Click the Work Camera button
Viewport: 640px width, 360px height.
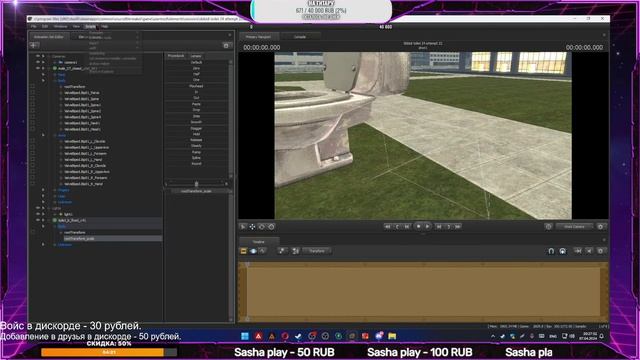(x=574, y=227)
